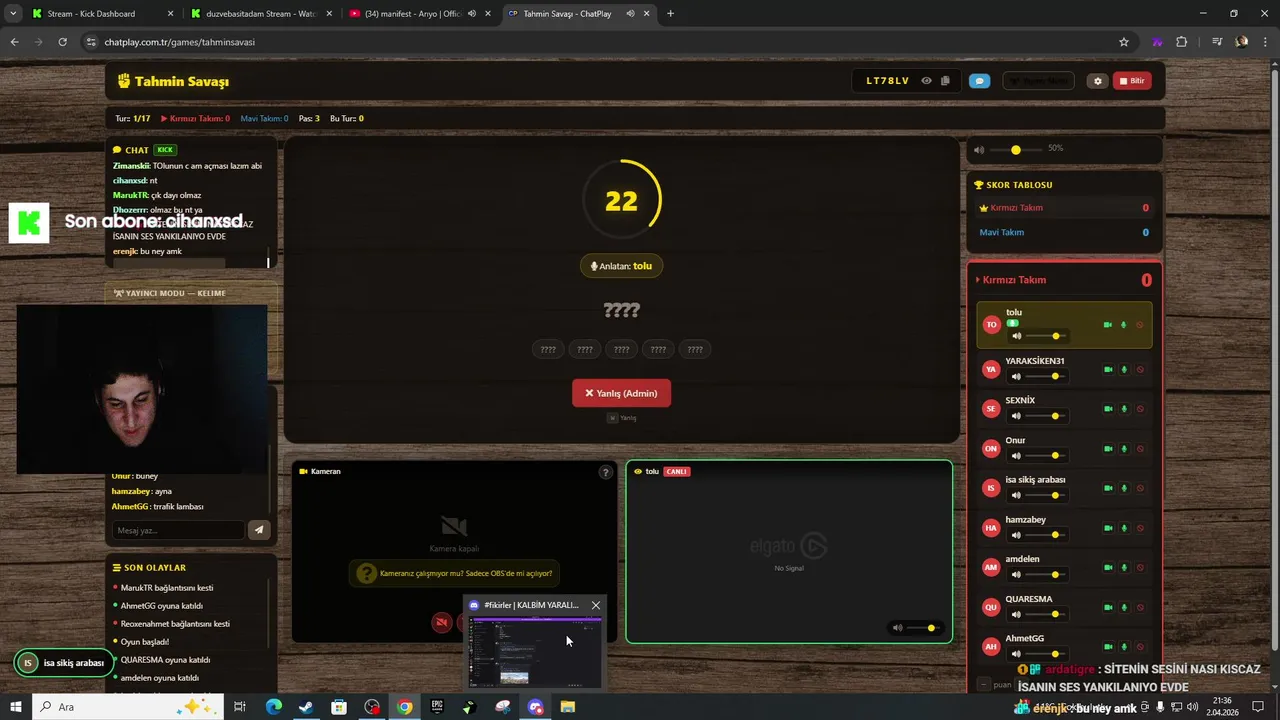Toggle YARAKSİKEN31's microphone icon
The width and height of the screenshot is (1280, 720).
click(x=1124, y=369)
